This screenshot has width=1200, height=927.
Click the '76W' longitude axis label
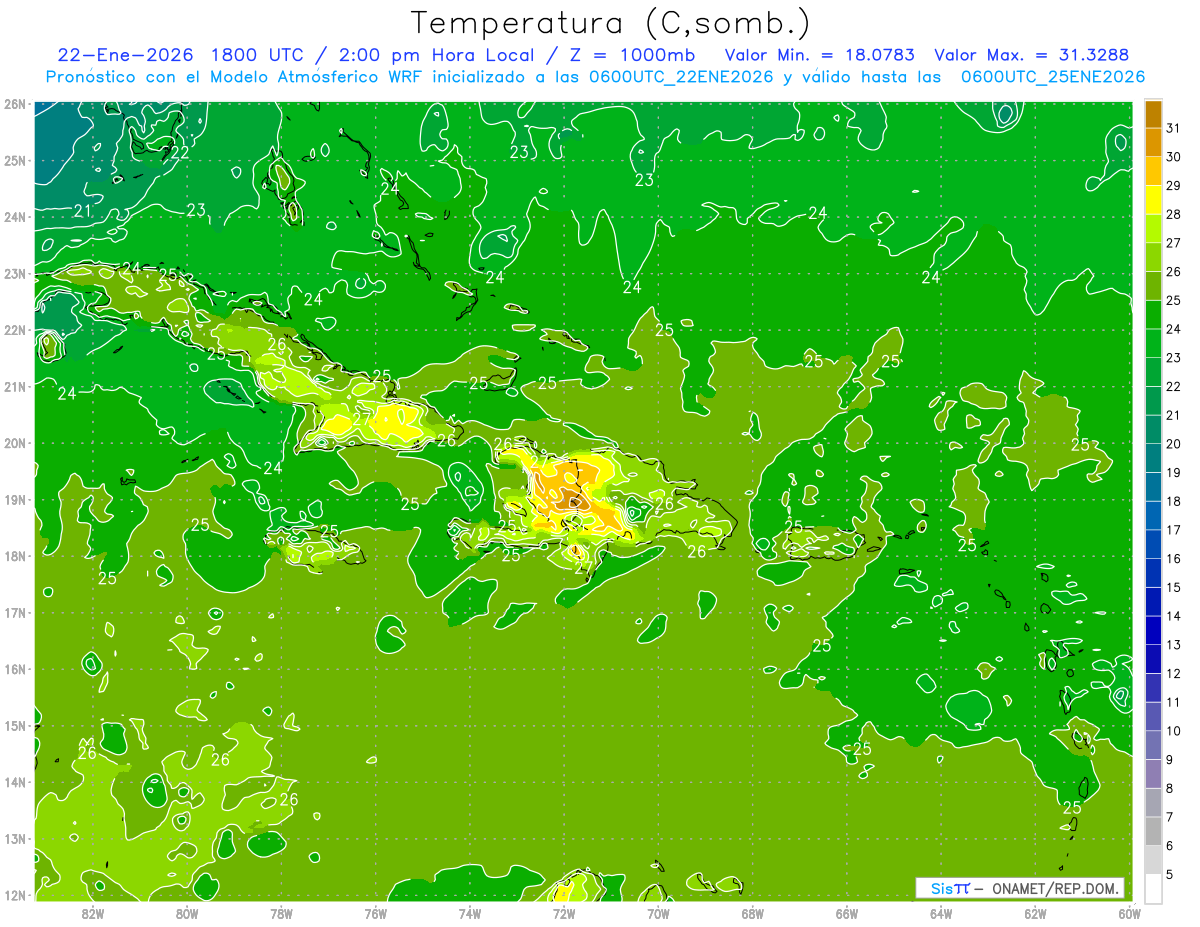coord(375,912)
